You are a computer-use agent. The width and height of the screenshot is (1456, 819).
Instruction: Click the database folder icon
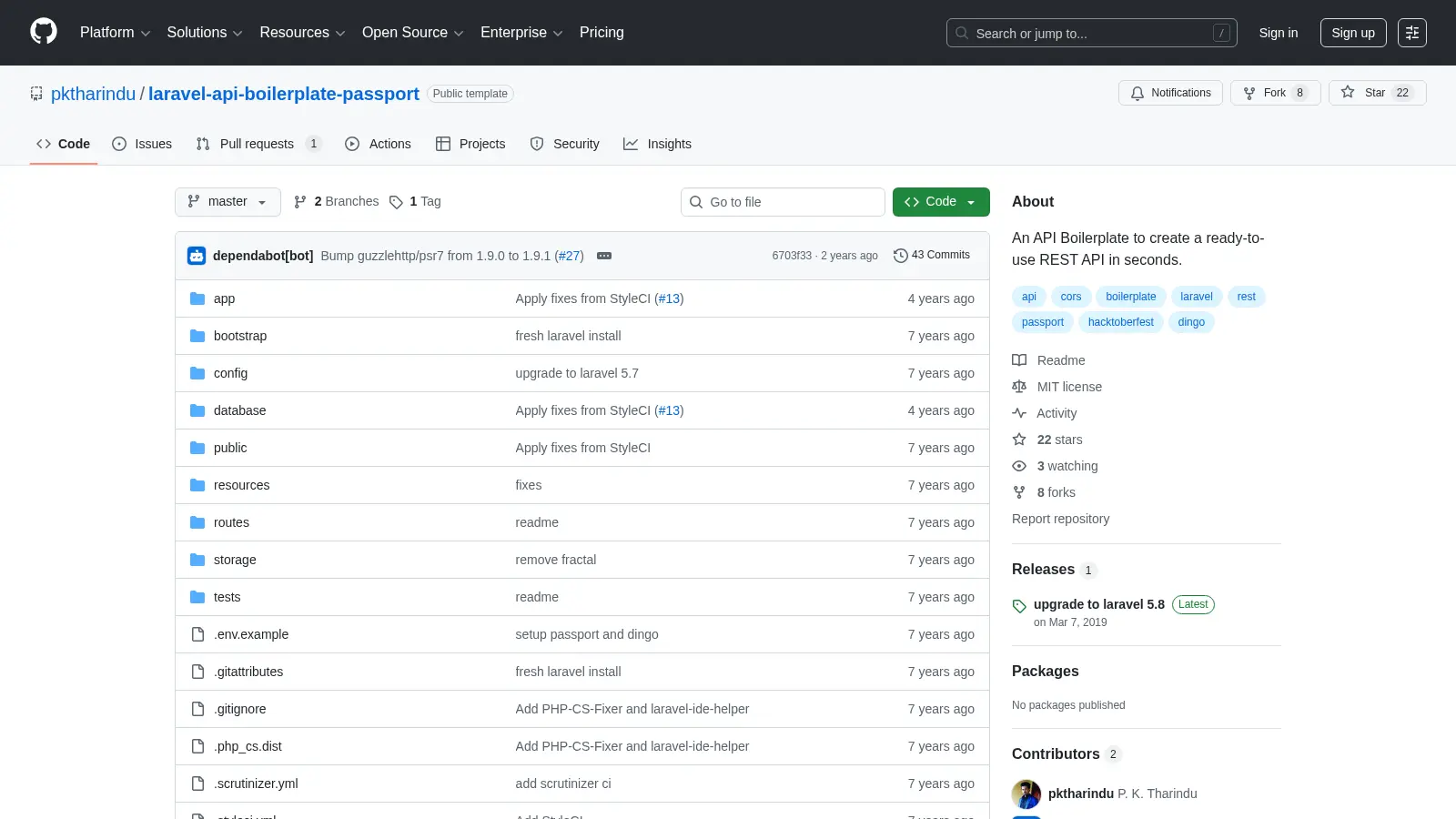click(197, 410)
